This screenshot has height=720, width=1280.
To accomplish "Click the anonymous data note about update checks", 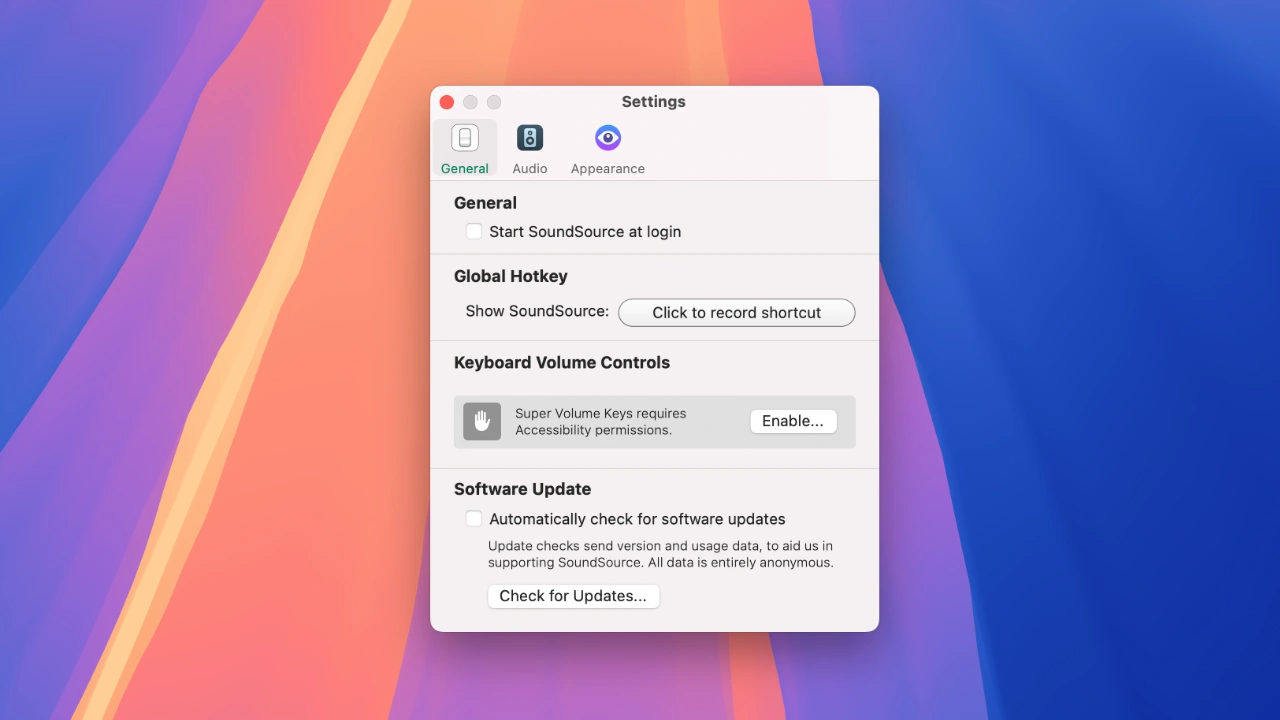I will point(661,554).
